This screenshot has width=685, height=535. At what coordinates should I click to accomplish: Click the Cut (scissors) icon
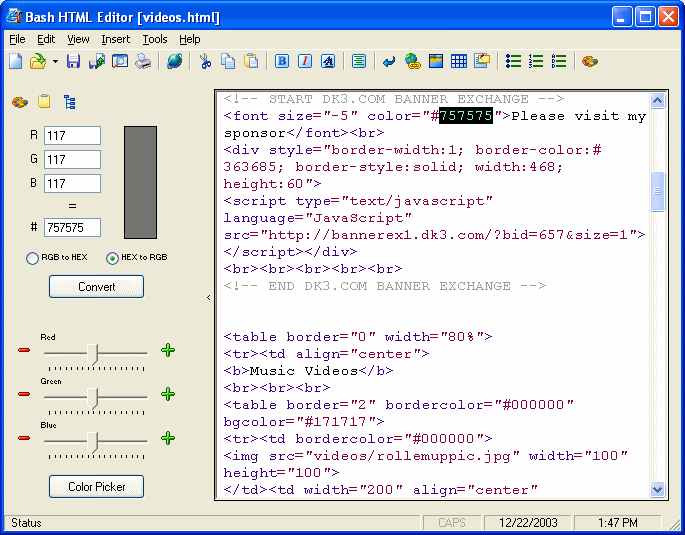pyautogui.click(x=205, y=62)
